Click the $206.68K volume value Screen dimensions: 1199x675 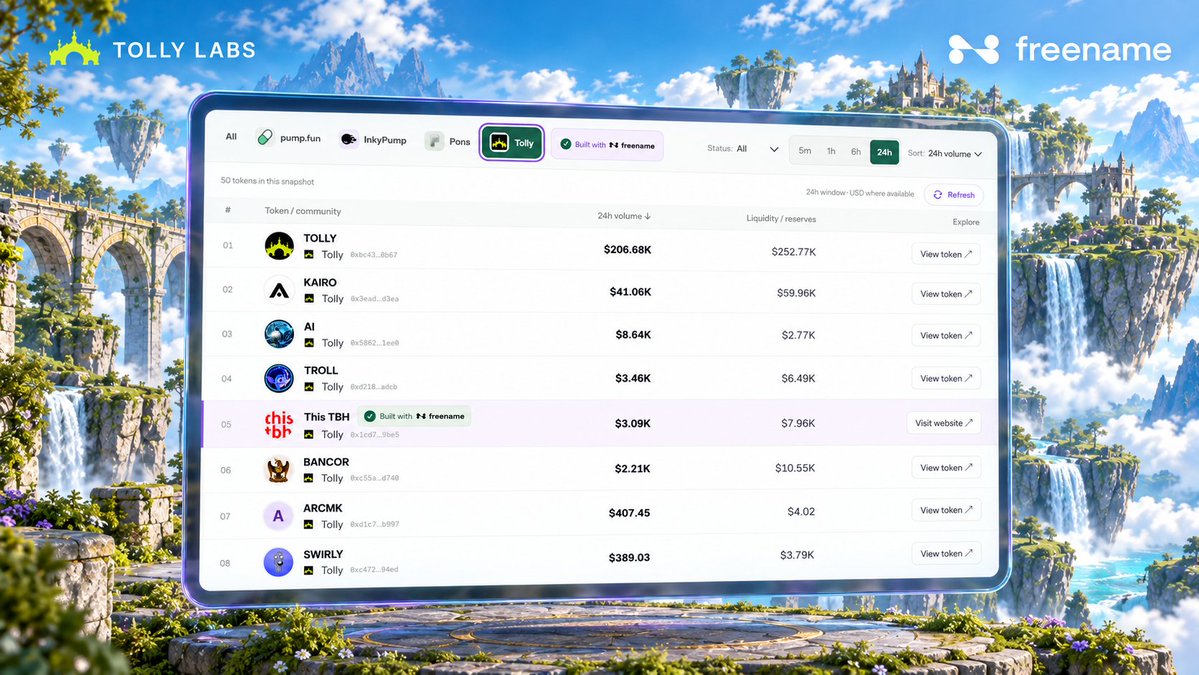[x=627, y=249]
